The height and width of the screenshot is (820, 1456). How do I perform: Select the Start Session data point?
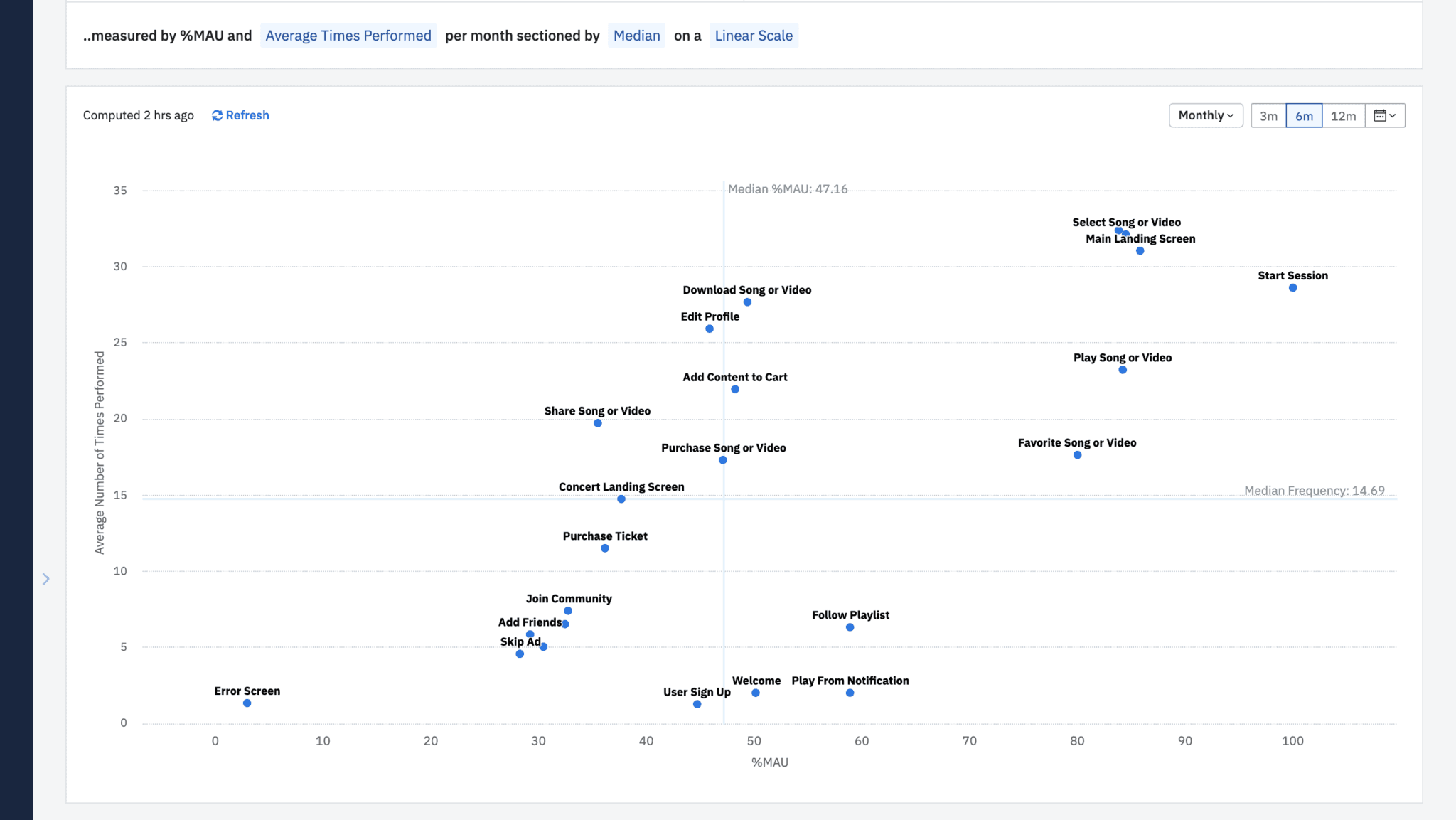1292,287
